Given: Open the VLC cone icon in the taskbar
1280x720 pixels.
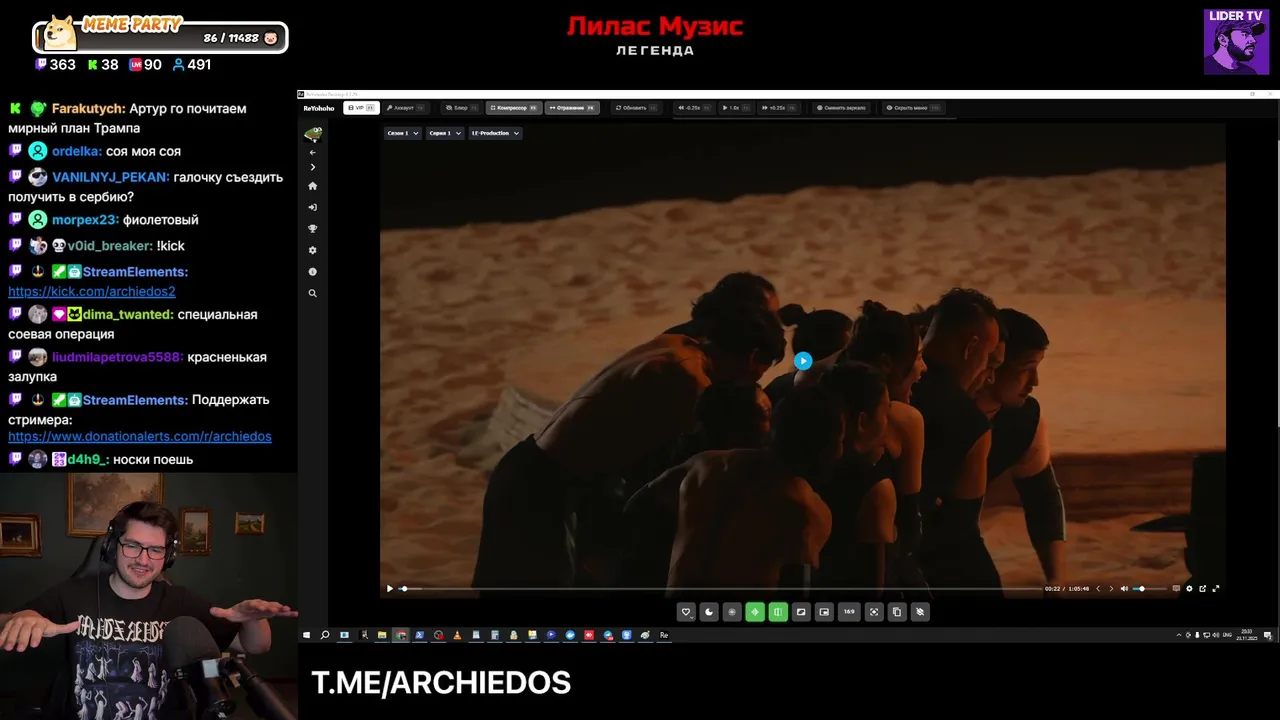Looking at the screenshot, I should (457, 635).
